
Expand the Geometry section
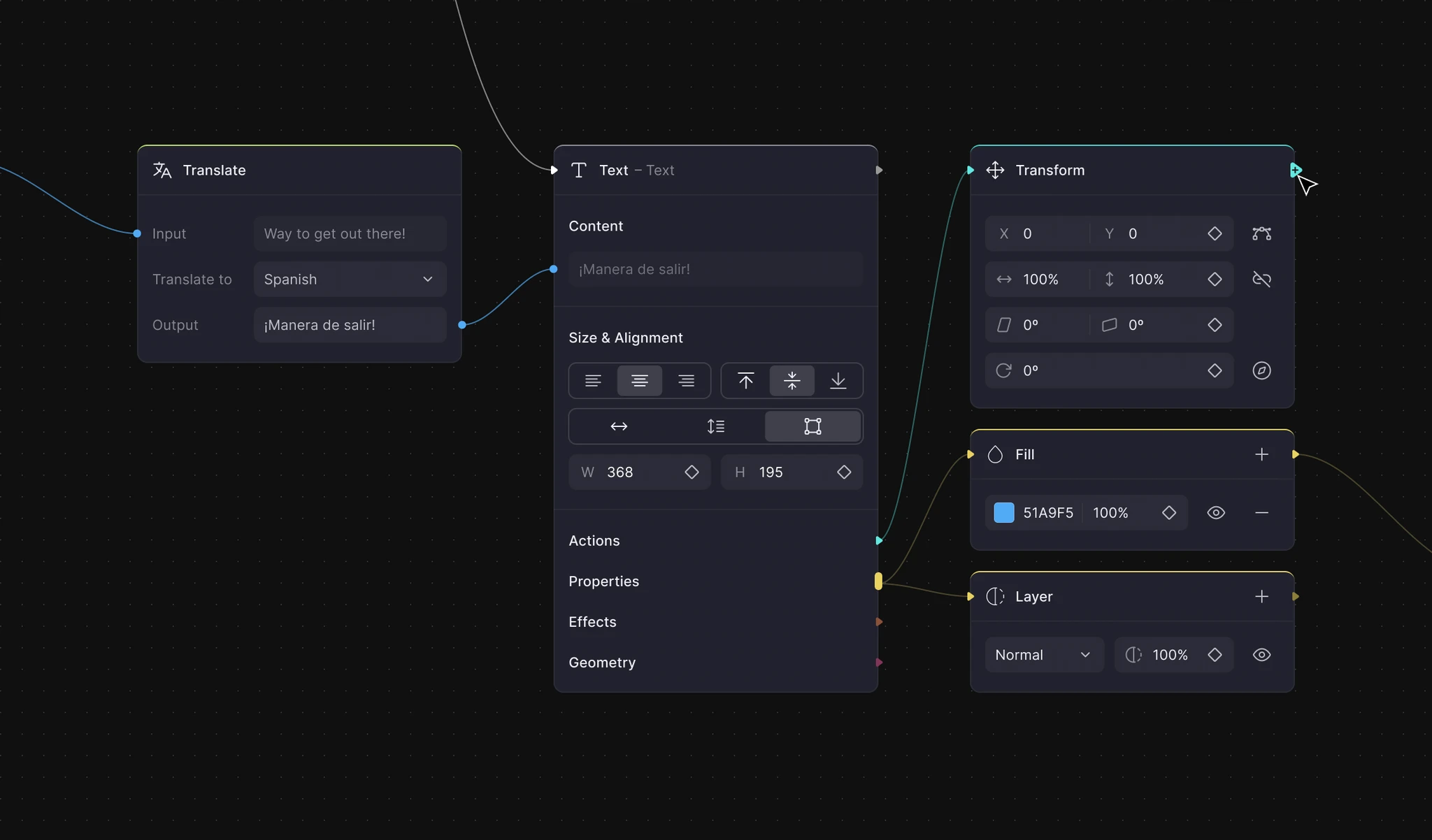(x=602, y=662)
